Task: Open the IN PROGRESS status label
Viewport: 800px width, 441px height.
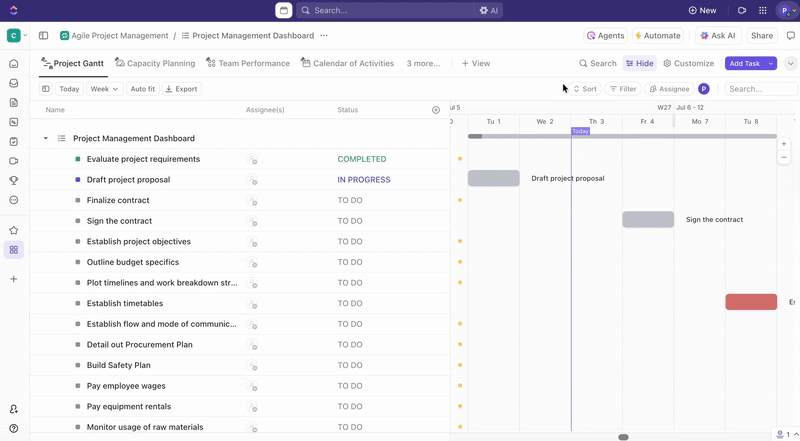Action: (364, 180)
